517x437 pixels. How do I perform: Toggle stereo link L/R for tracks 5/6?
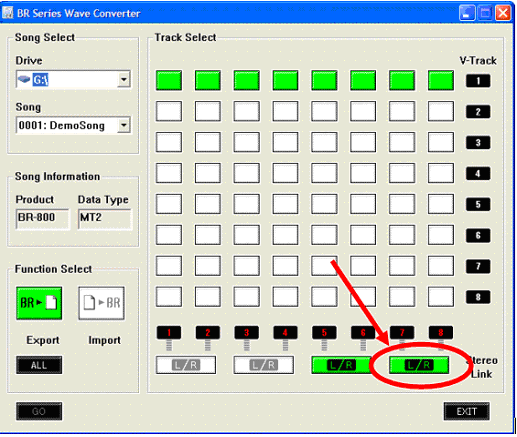341,365
